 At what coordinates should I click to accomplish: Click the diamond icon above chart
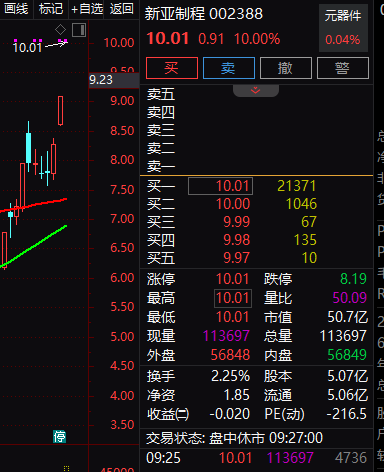tap(60, 30)
